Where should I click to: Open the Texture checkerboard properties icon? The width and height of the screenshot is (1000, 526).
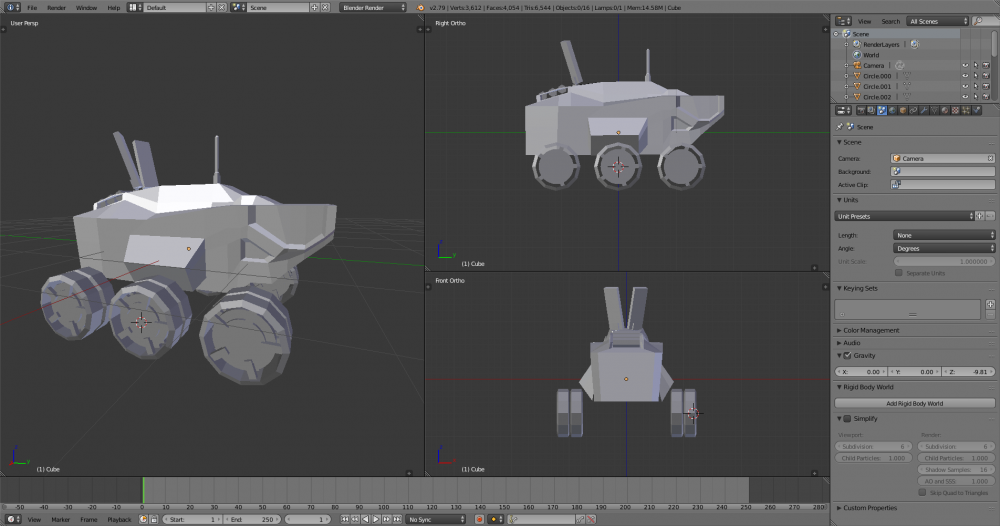955,110
